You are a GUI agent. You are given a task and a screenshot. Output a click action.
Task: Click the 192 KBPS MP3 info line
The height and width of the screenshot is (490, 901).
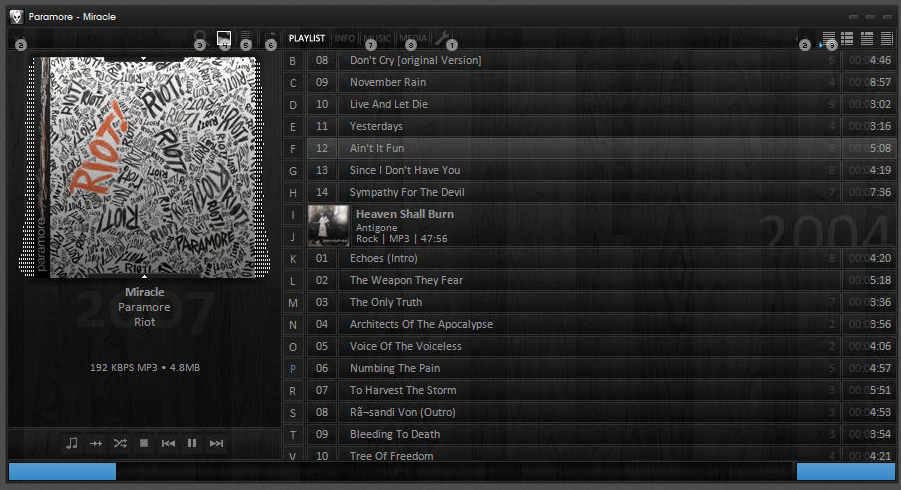coord(145,368)
